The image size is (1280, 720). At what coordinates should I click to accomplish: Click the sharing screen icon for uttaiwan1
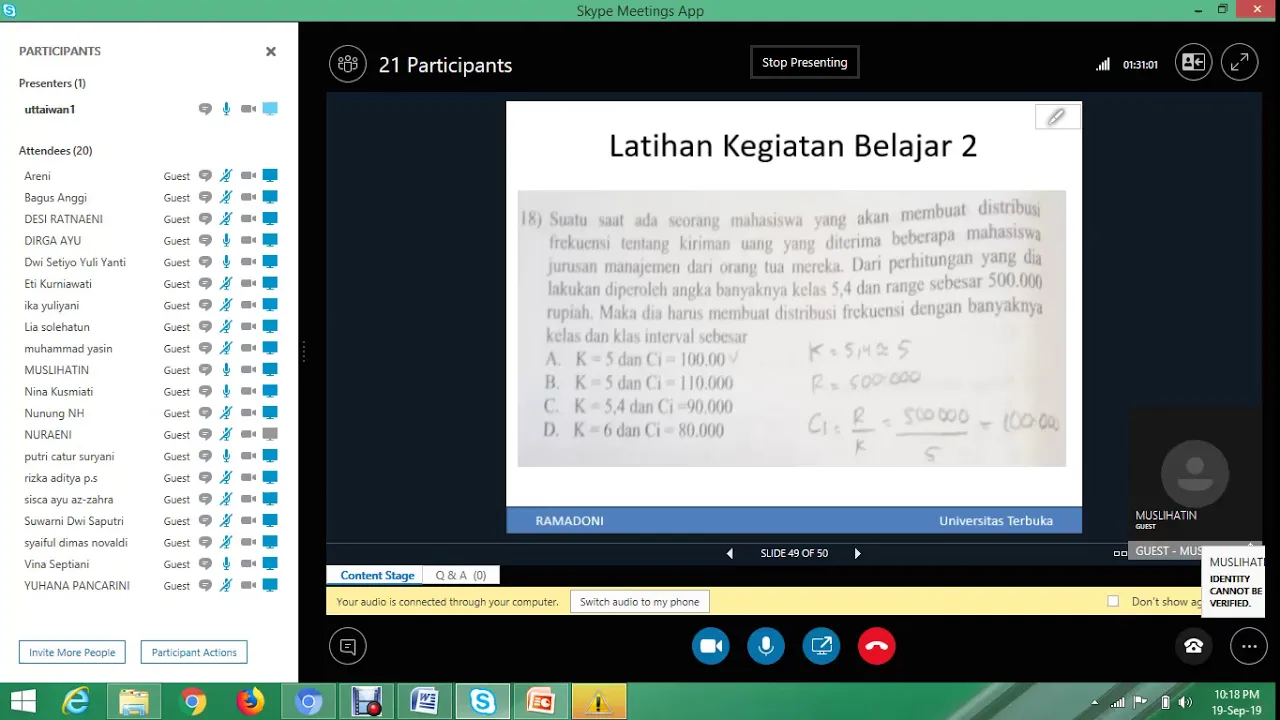[270, 109]
